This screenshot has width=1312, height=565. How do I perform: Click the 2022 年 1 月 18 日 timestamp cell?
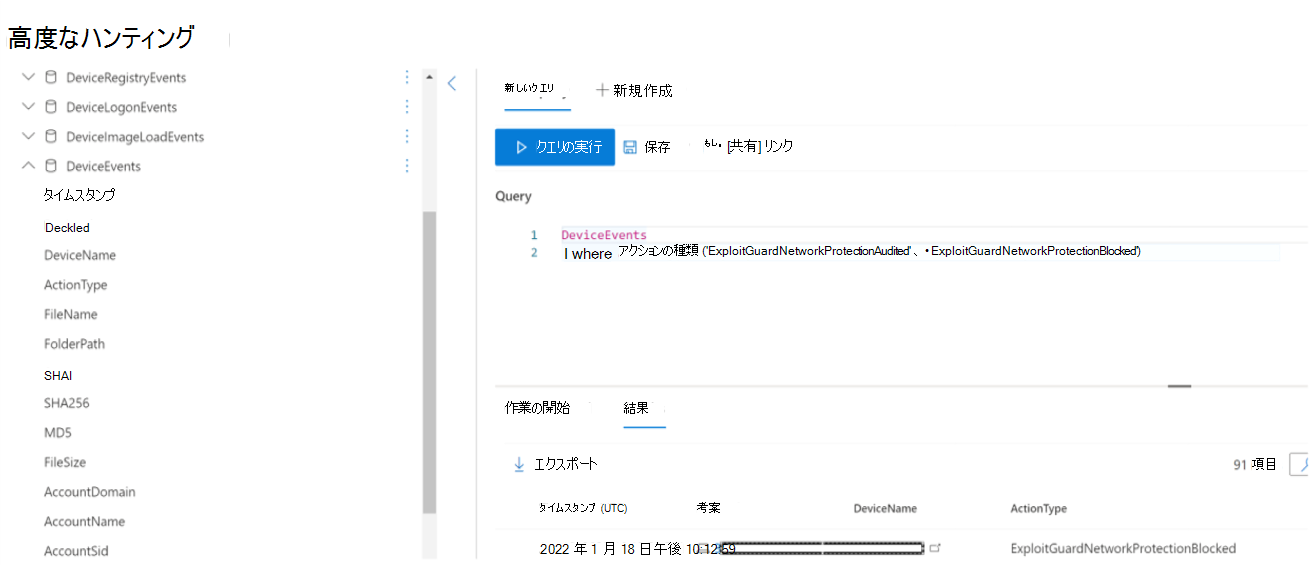[637, 548]
